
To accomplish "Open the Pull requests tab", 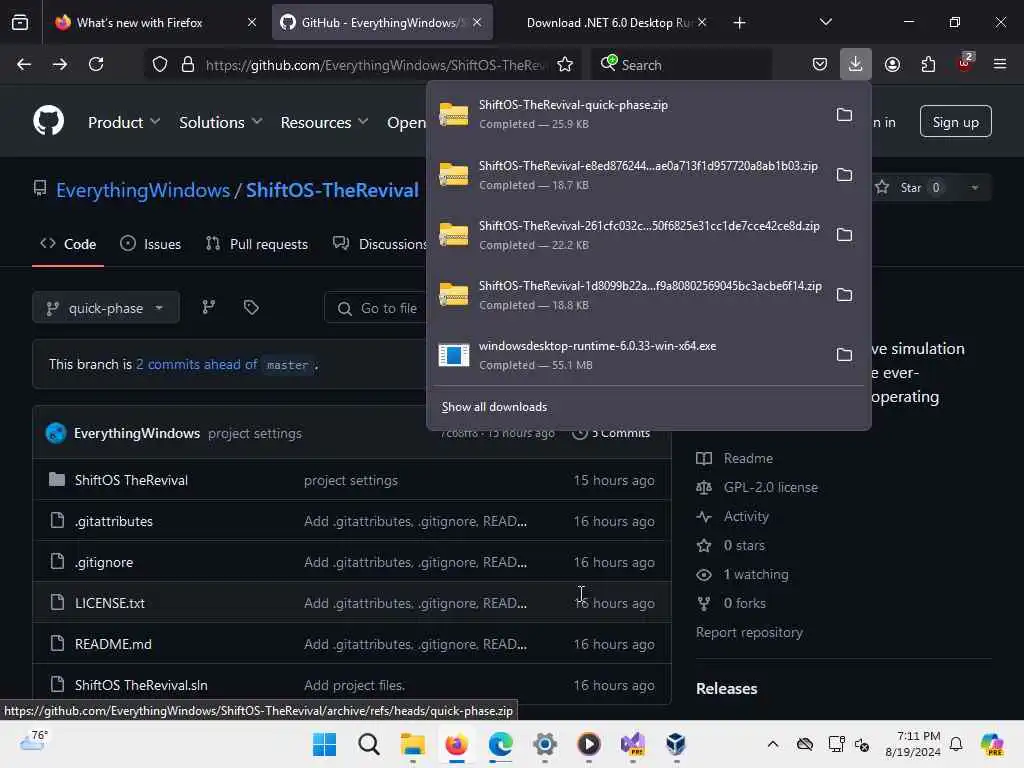I will (257, 244).
